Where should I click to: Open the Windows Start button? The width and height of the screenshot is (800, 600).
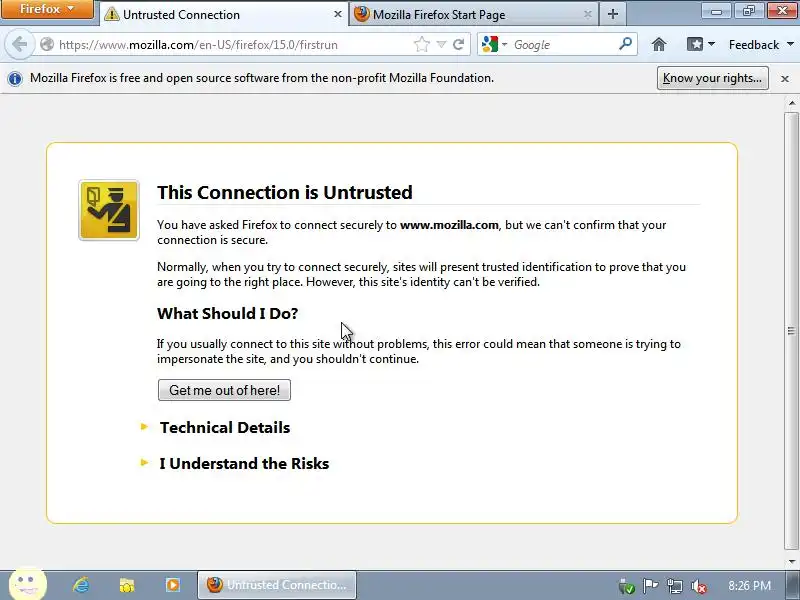(28, 584)
